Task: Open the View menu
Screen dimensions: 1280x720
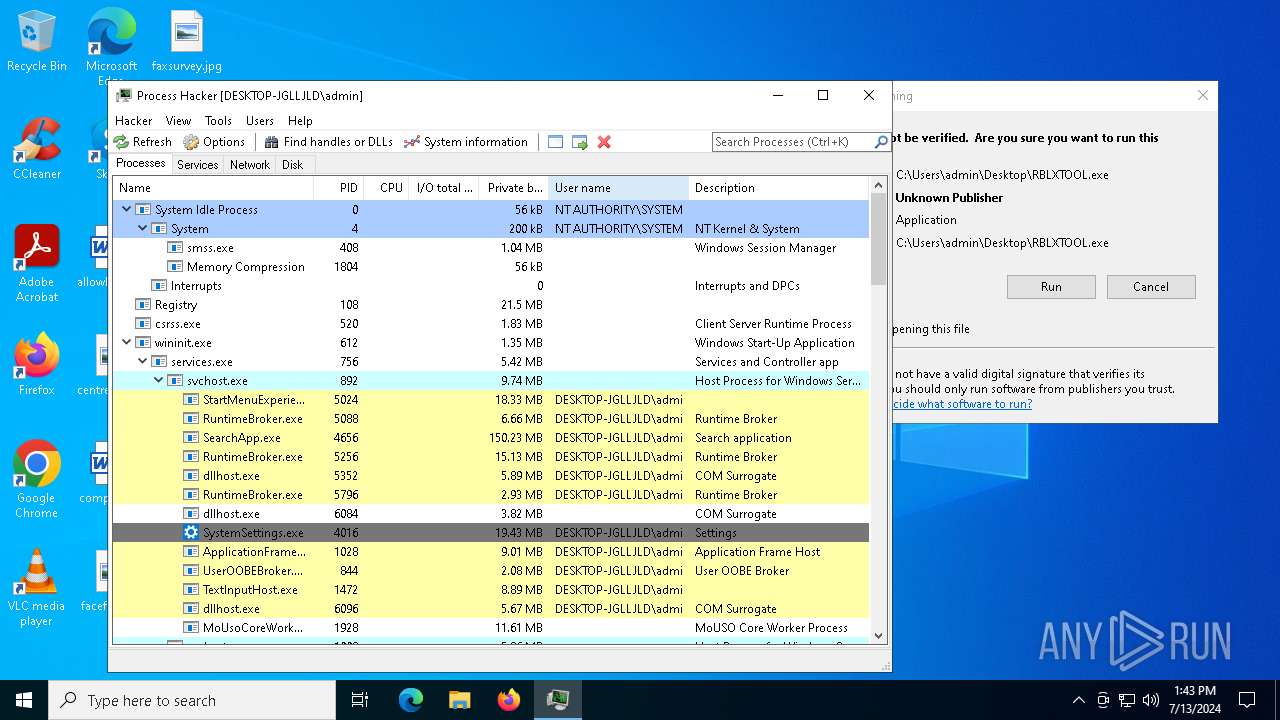Action: [179, 121]
